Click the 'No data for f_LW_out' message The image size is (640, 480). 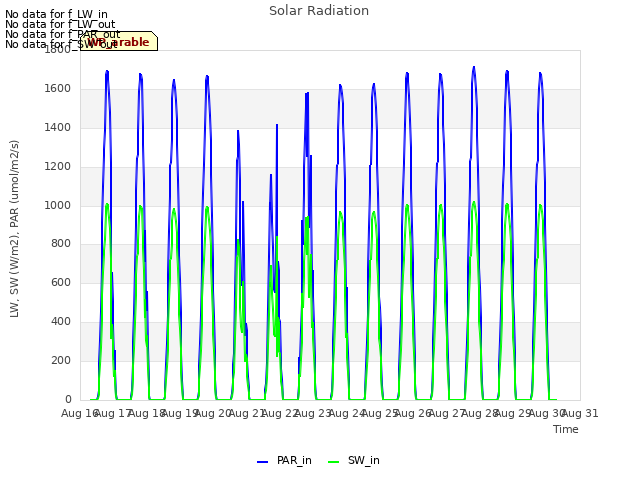tap(60, 24)
